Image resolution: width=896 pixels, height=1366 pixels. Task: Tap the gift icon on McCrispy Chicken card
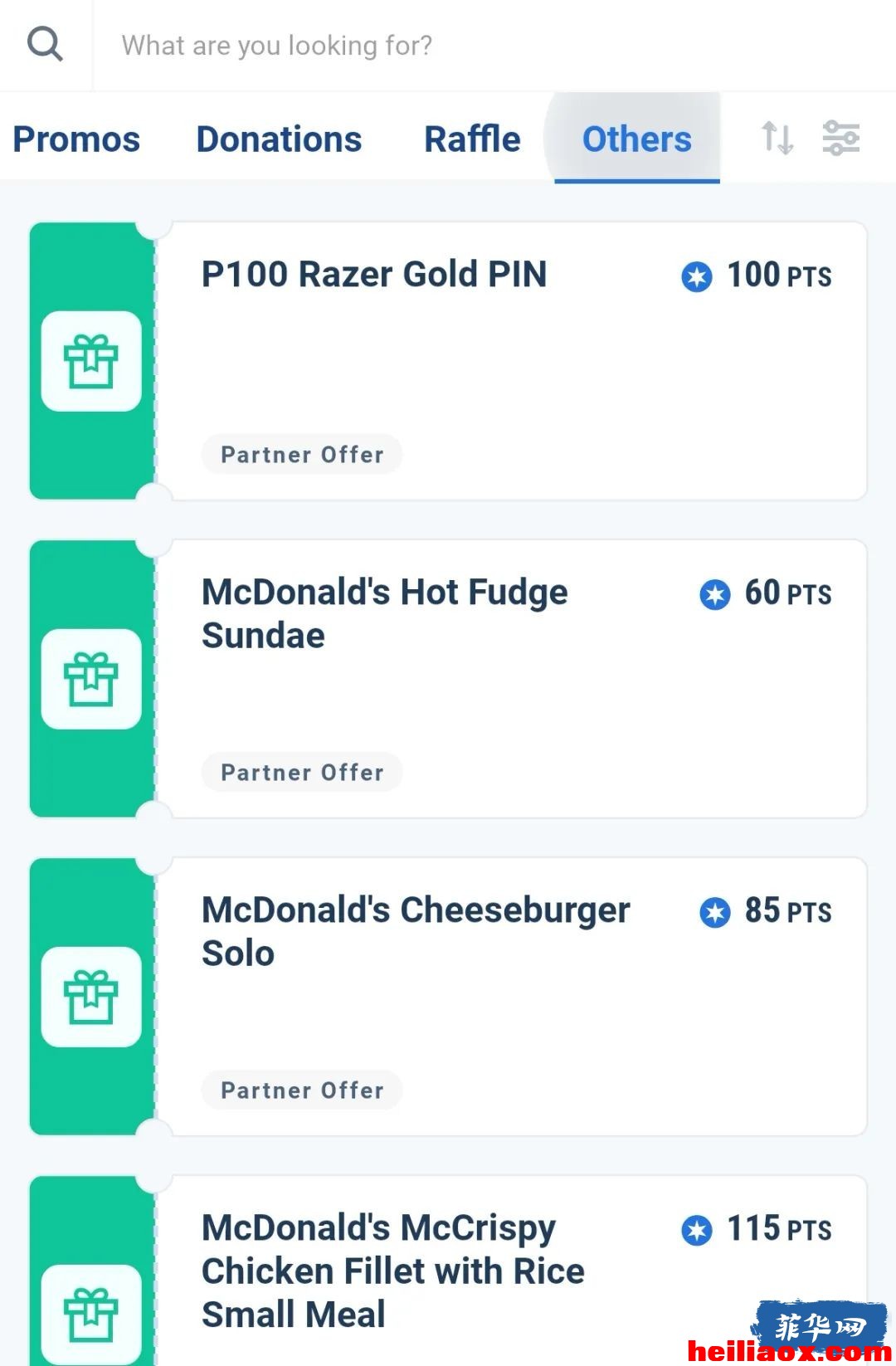point(91,1315)
